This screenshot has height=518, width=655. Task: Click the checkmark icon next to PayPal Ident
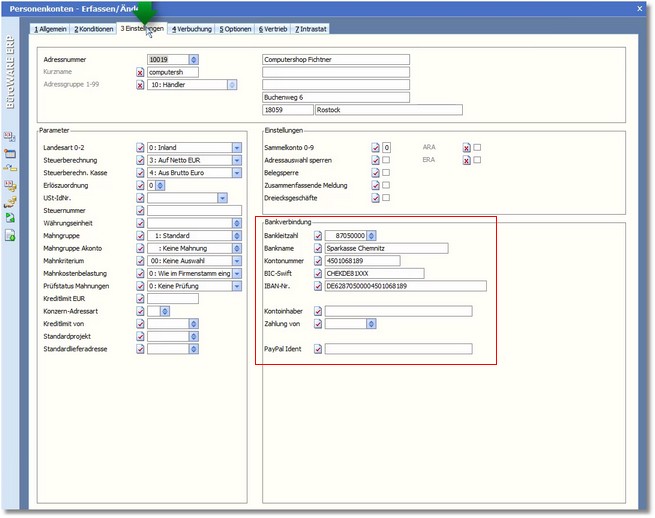pos(318,349)
